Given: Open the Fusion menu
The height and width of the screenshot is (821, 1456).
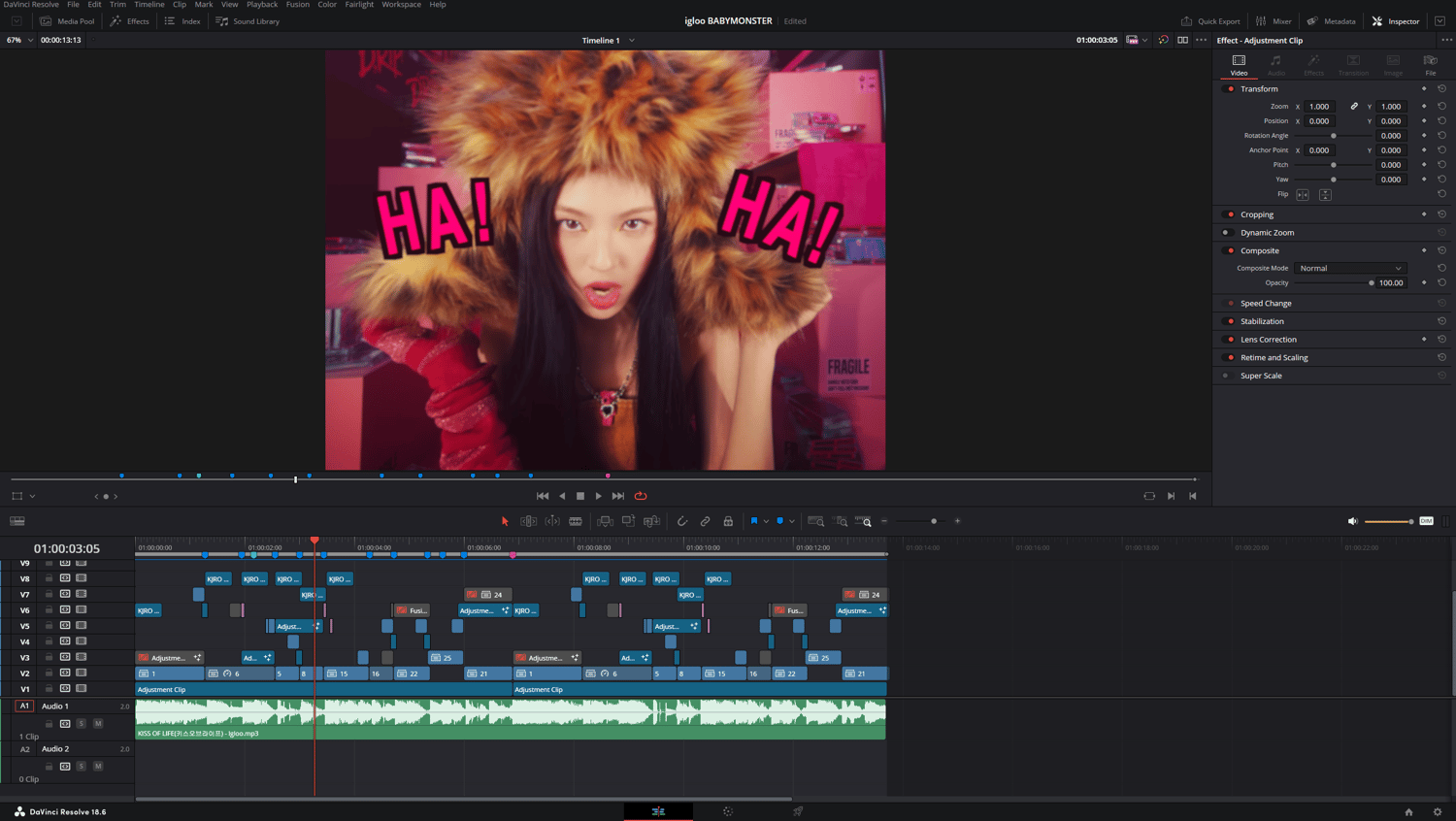Looking at the screenshot, I should 298,5.
